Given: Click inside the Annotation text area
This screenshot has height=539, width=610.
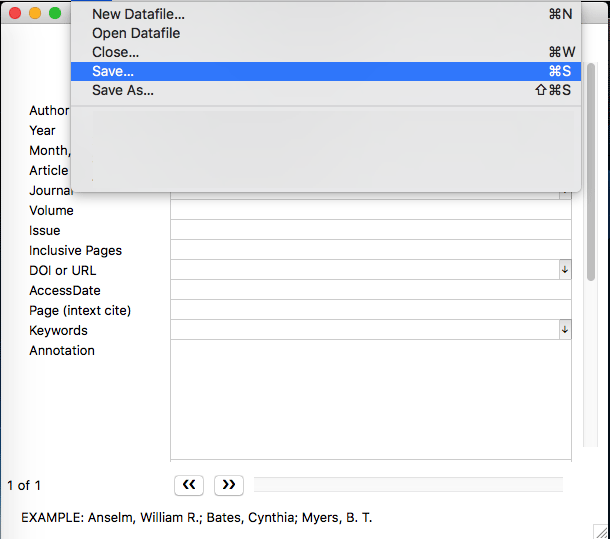Looking at the screenshot, I should click(370, 400).
